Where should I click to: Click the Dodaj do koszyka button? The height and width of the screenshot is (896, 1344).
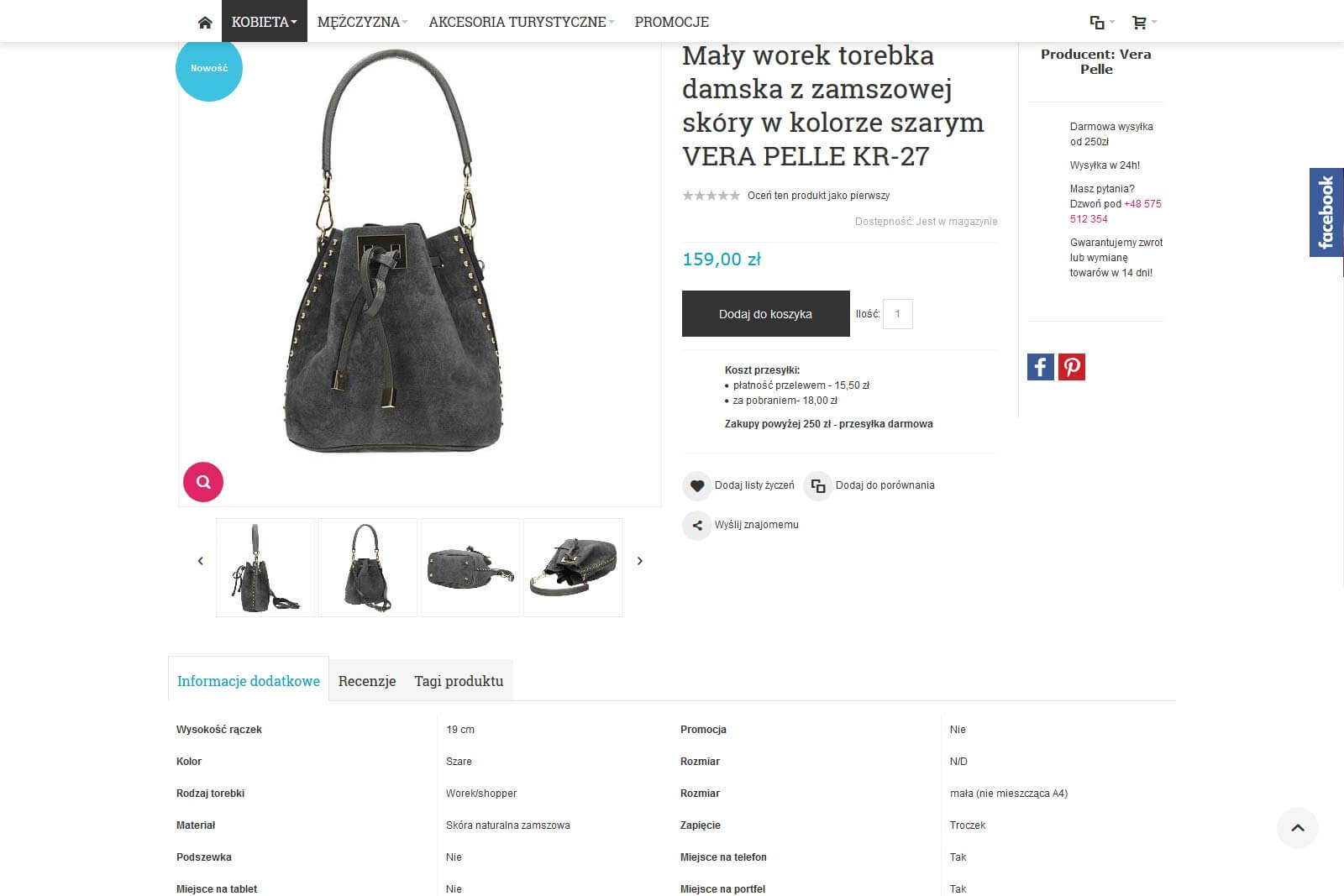point(766,314)
